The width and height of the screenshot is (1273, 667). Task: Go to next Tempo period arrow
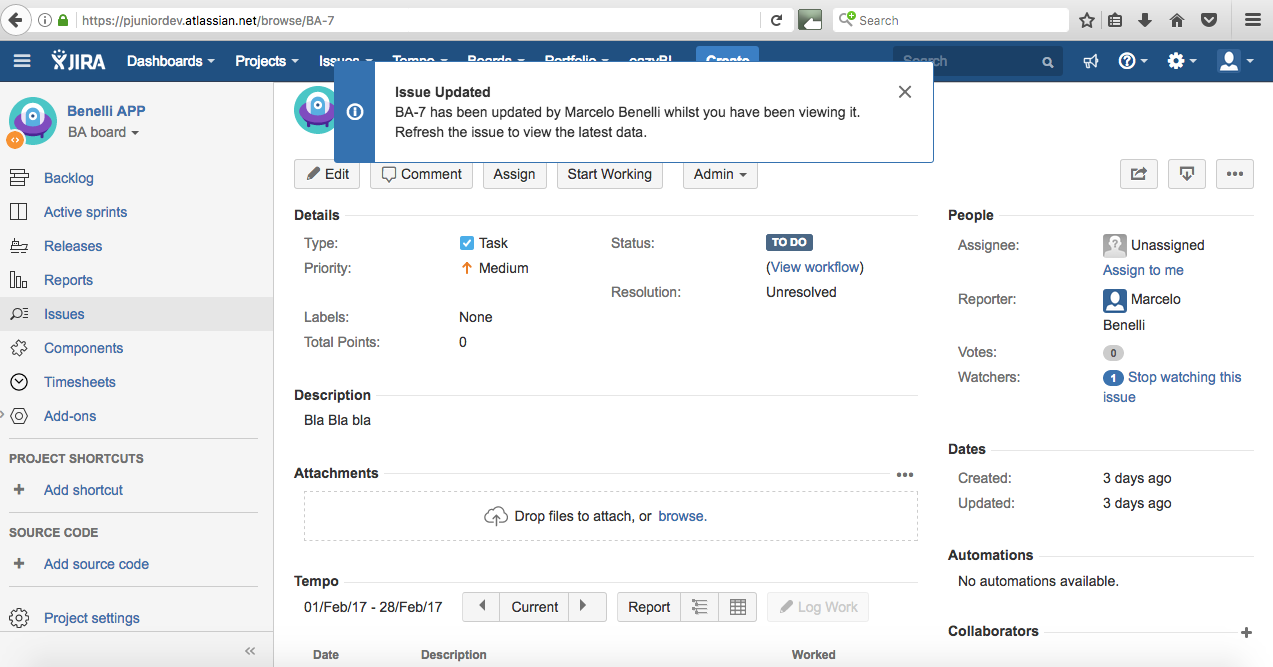point(587,606)
